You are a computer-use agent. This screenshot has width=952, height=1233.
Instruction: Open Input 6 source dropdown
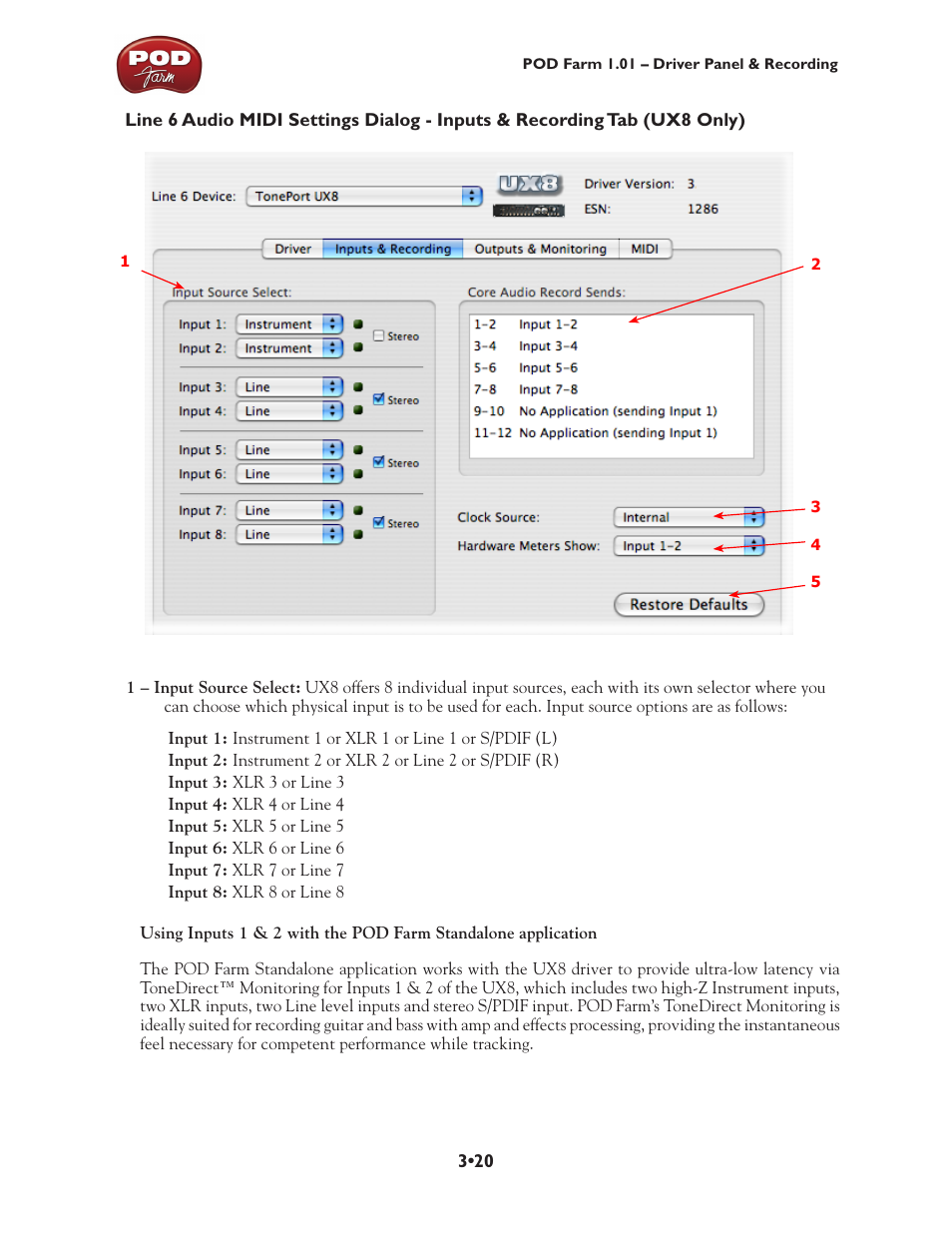(289, 474)
